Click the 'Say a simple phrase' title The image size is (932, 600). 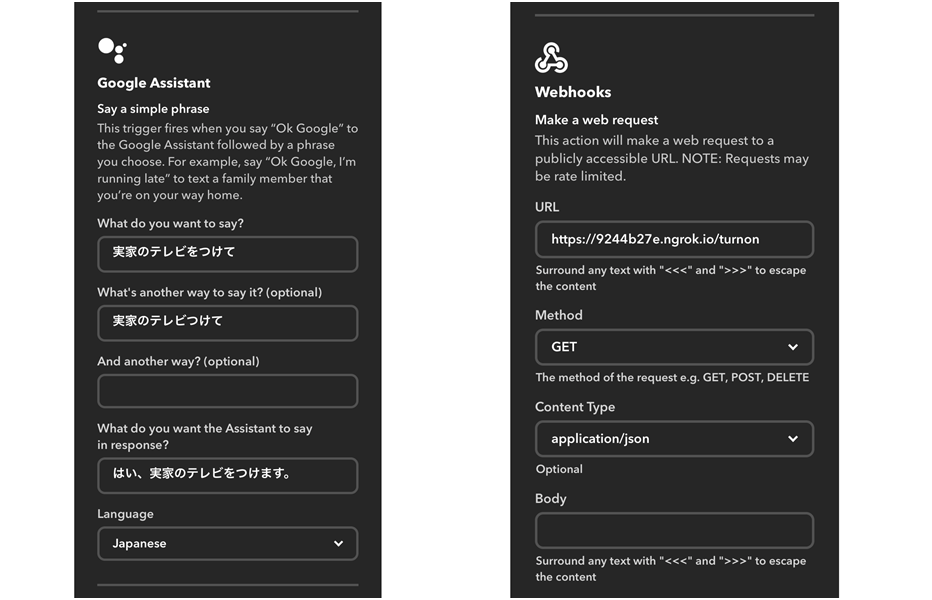click(x=153, y=109)
